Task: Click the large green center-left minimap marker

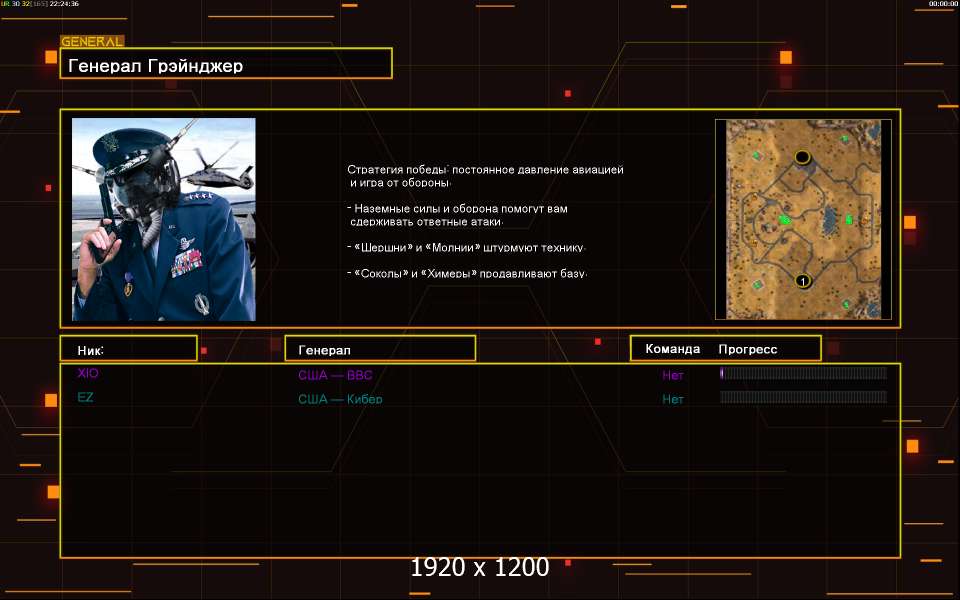Action: [785, 219]
